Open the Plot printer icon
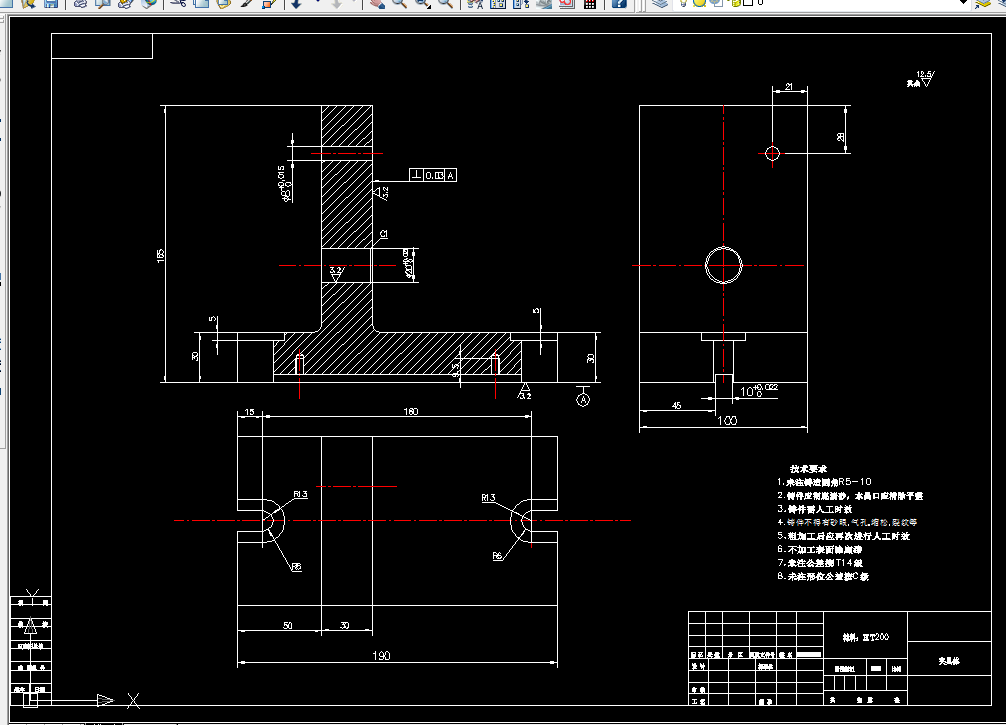The image size is (1006, 725). (x=80, y=3)
